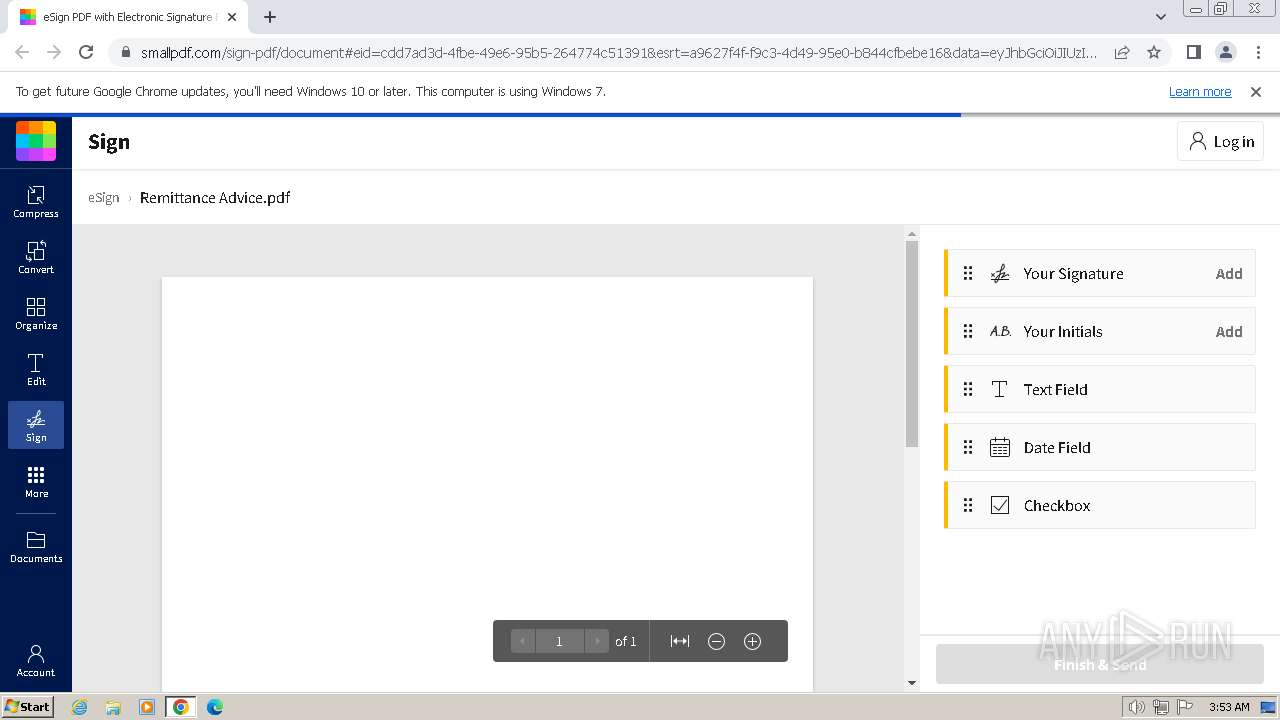Image resolution: width=1280 pixels, height=720 pixels.
Task: Dismiss the Chrome update notification bar
Action: pyautogui.click(x=1256, y=91)
